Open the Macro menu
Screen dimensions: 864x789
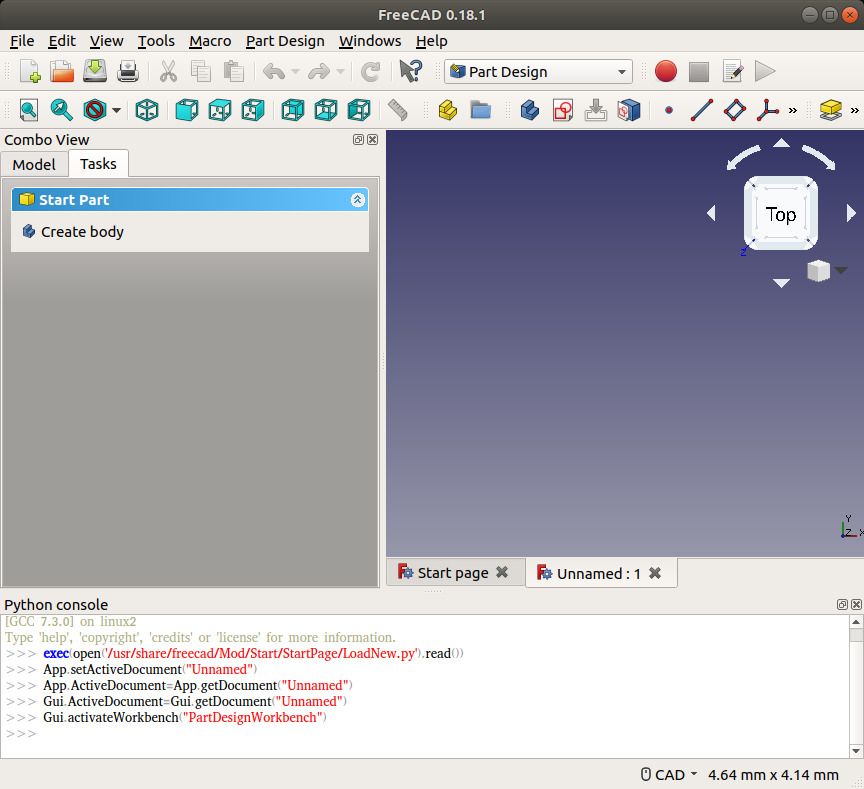pos(210,41)
